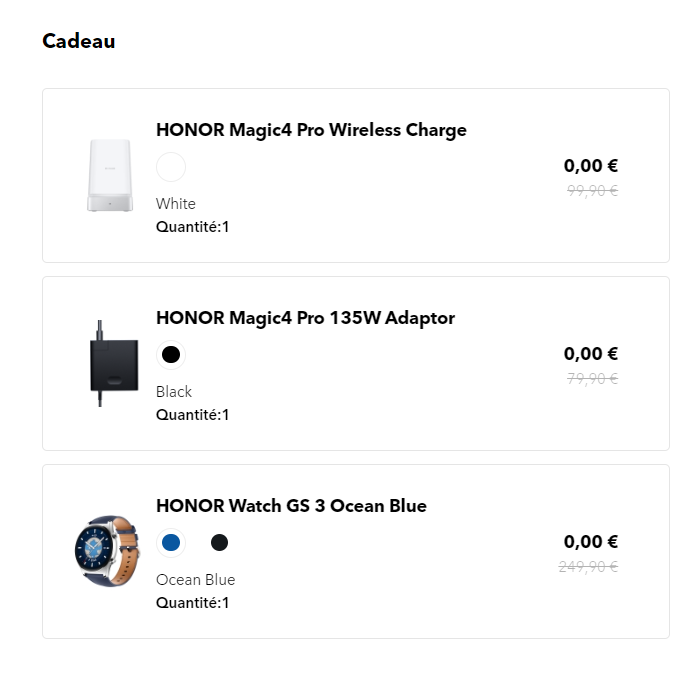Click the crossed-out 99,90 € price
The image size is (689, 685).
[x=592, y=191]
